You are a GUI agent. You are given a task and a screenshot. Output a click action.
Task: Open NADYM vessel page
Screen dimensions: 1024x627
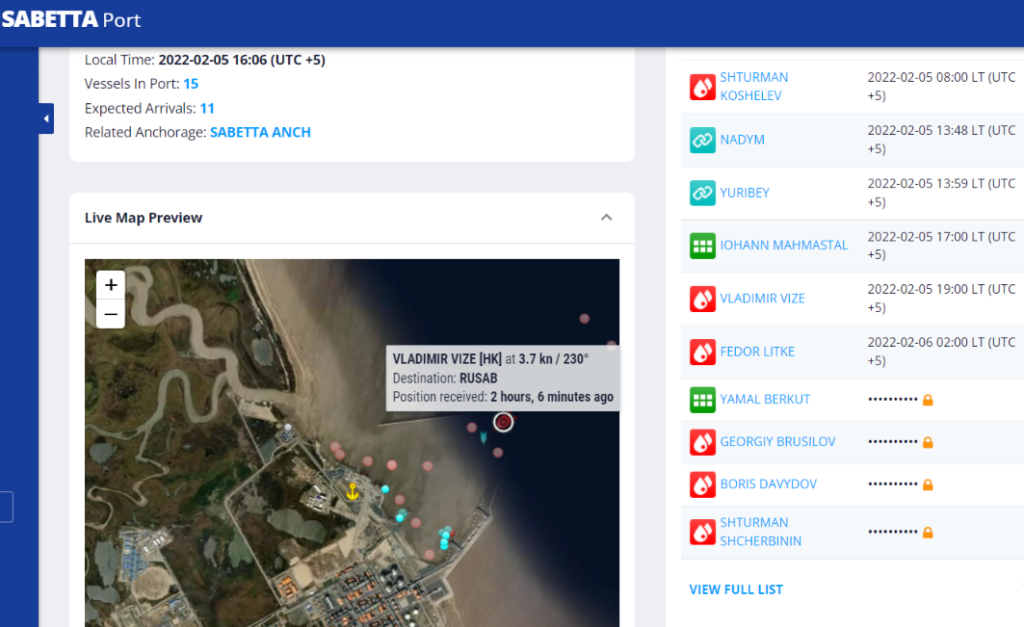click(742, 140)
